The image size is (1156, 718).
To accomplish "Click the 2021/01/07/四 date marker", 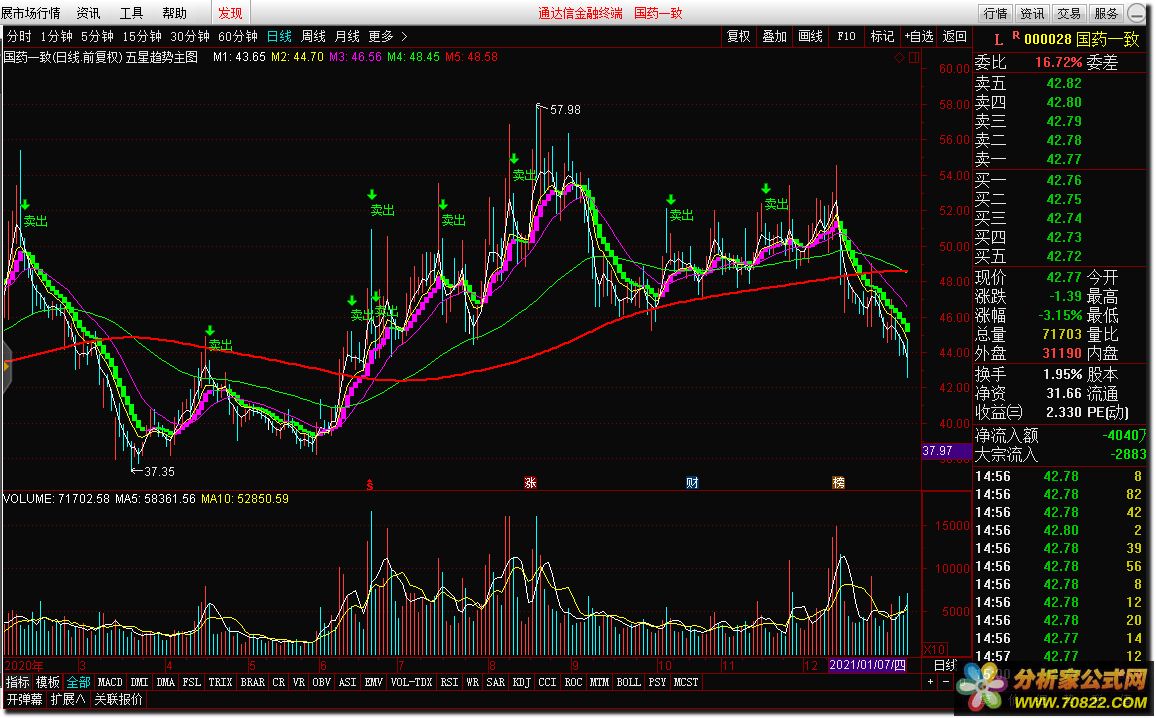I will pos(868,665).
